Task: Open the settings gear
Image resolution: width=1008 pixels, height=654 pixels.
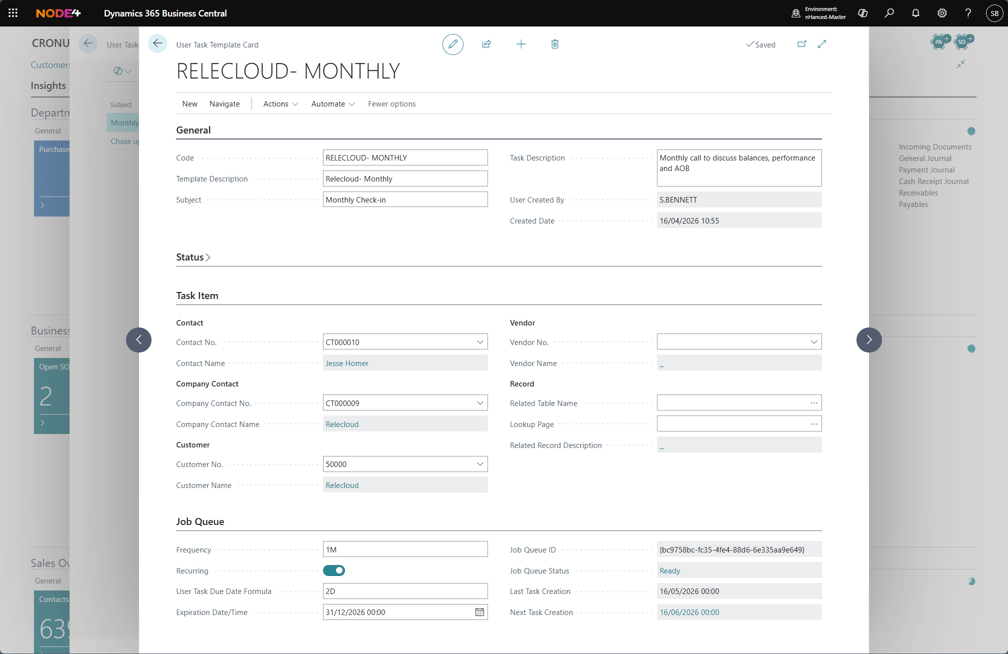Action: tap(942, 13)
